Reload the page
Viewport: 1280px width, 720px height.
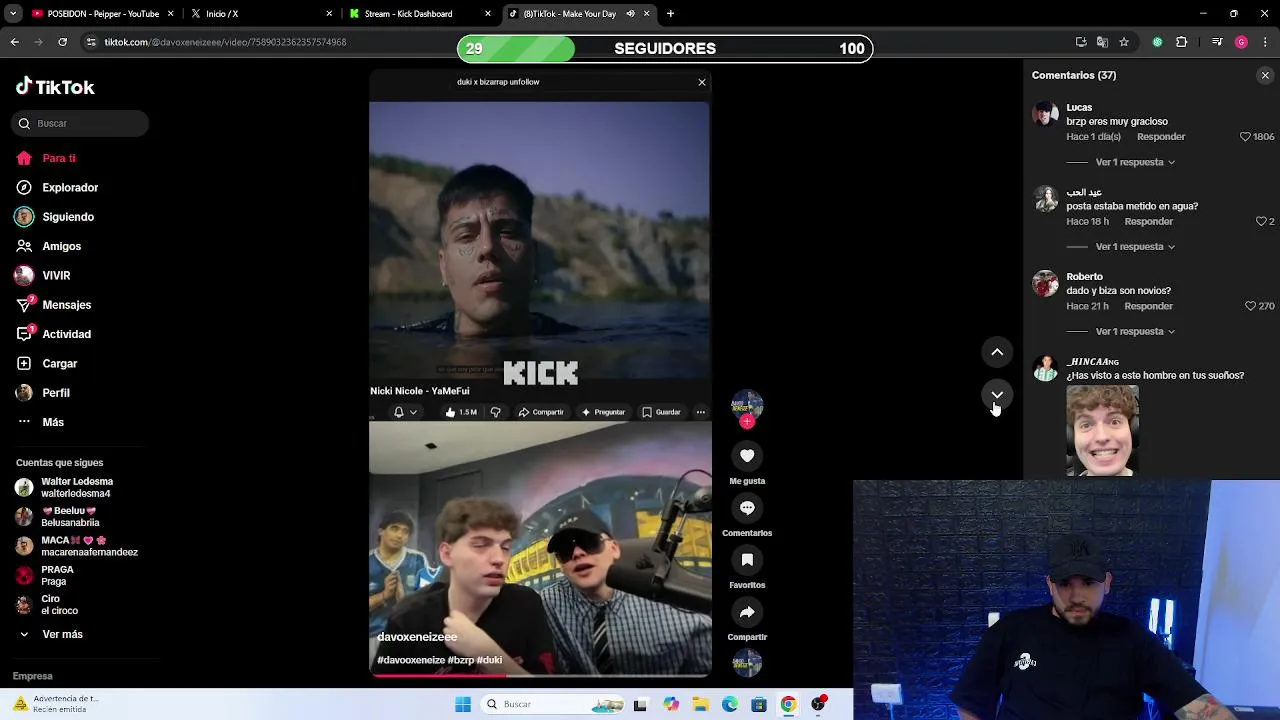point(62,42)
